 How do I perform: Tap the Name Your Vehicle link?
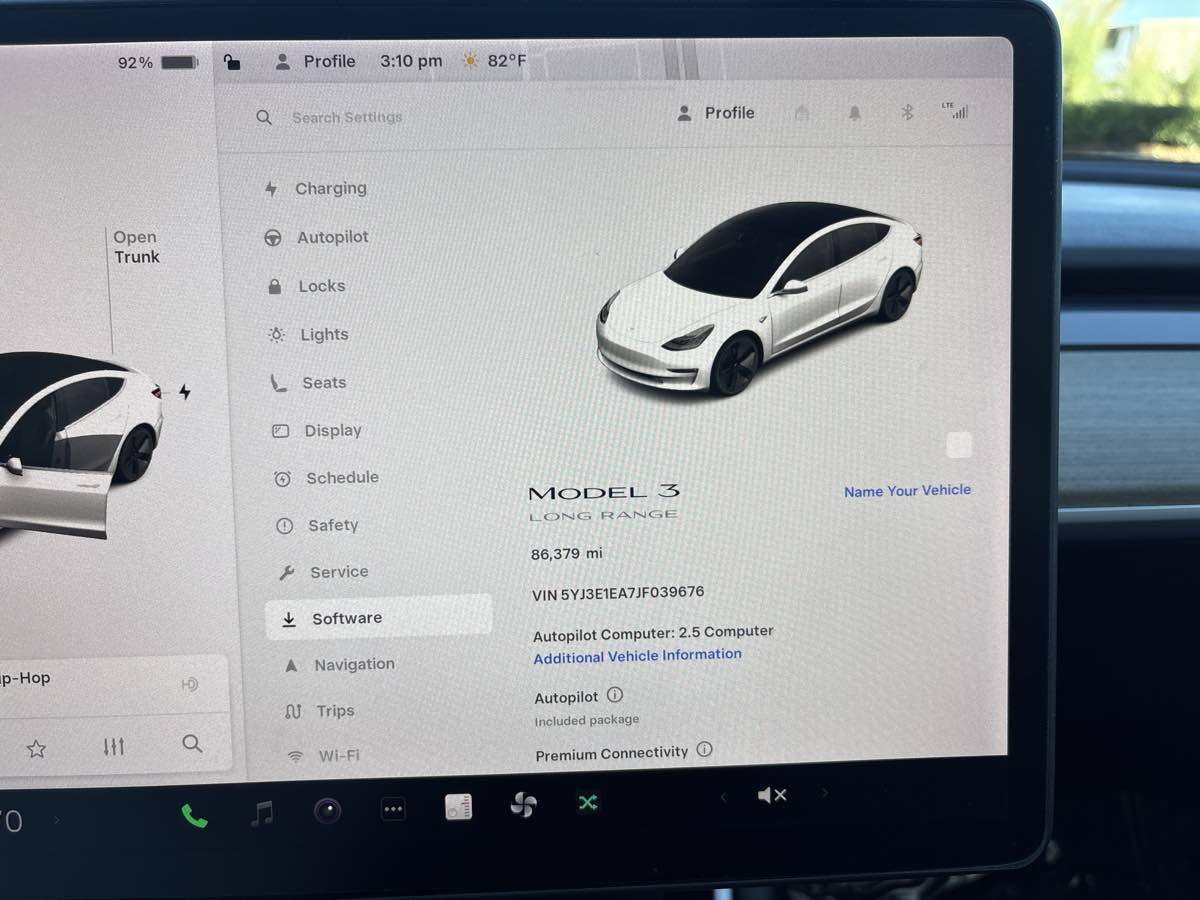pos(907,490)
